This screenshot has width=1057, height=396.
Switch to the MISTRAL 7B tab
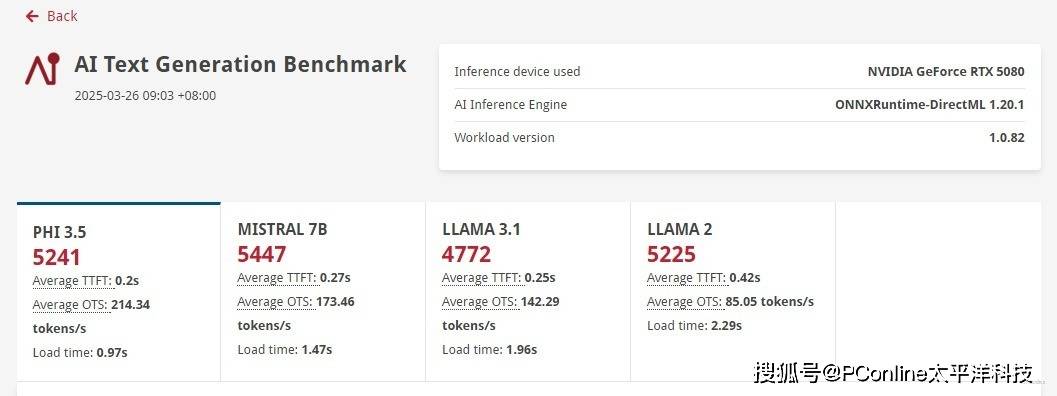point(323,291)
